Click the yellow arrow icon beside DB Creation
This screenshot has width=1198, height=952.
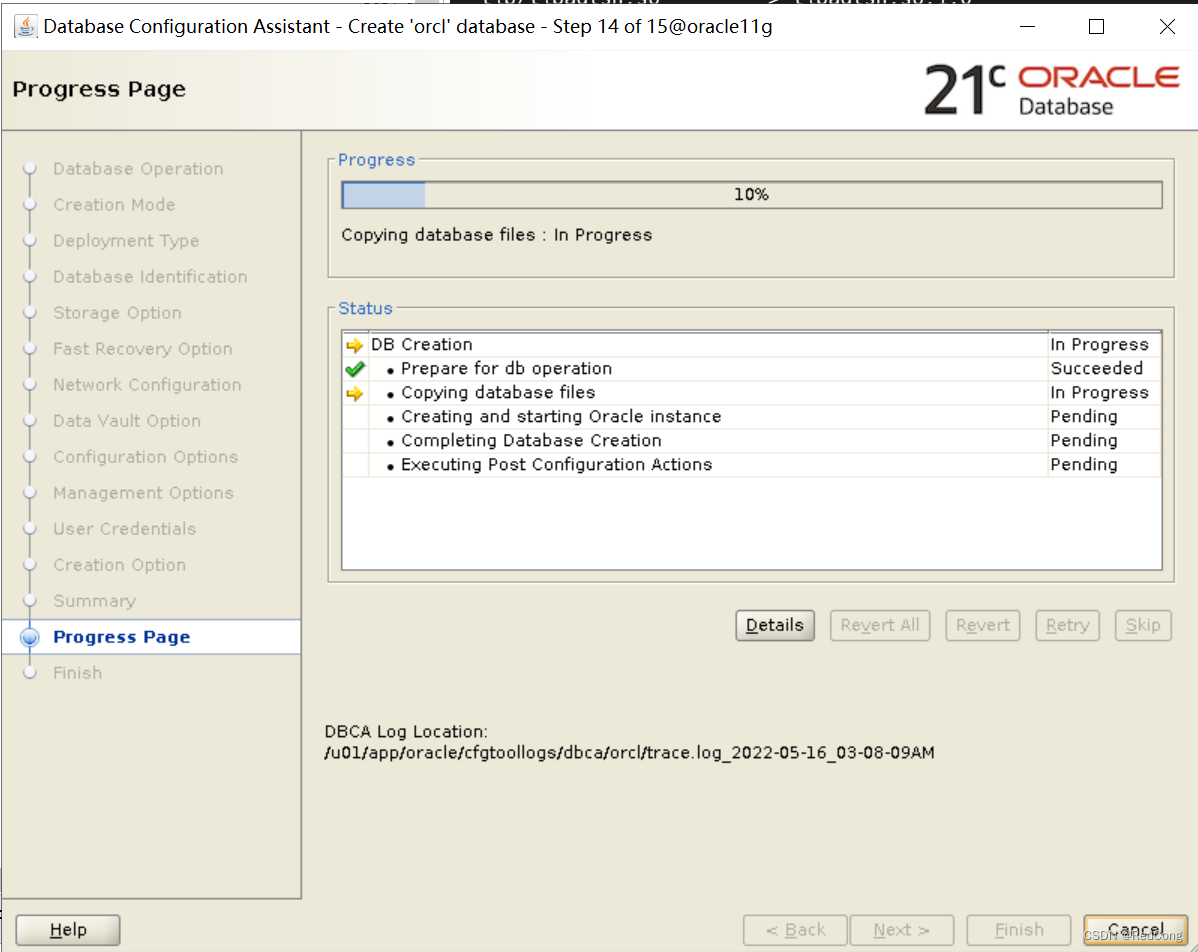pos(355,345)
